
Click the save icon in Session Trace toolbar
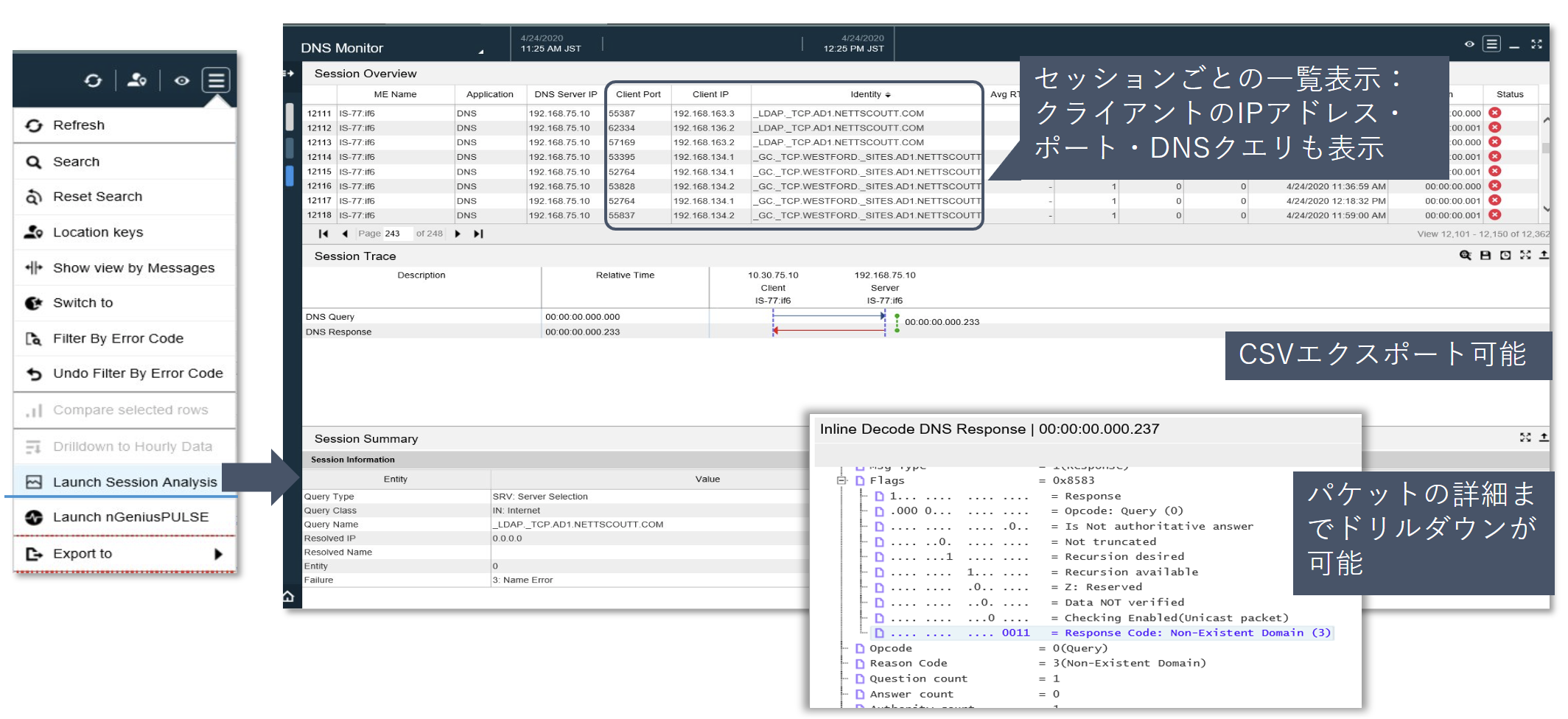coord(1485,255)
